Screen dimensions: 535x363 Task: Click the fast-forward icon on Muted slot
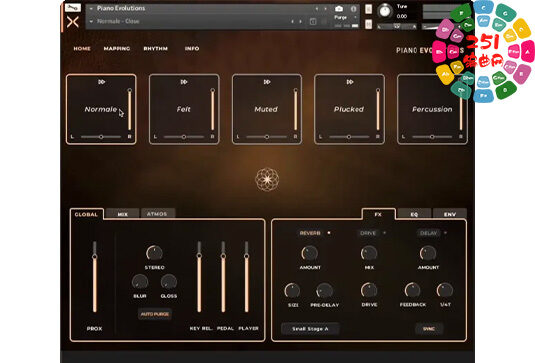point(267,82)
